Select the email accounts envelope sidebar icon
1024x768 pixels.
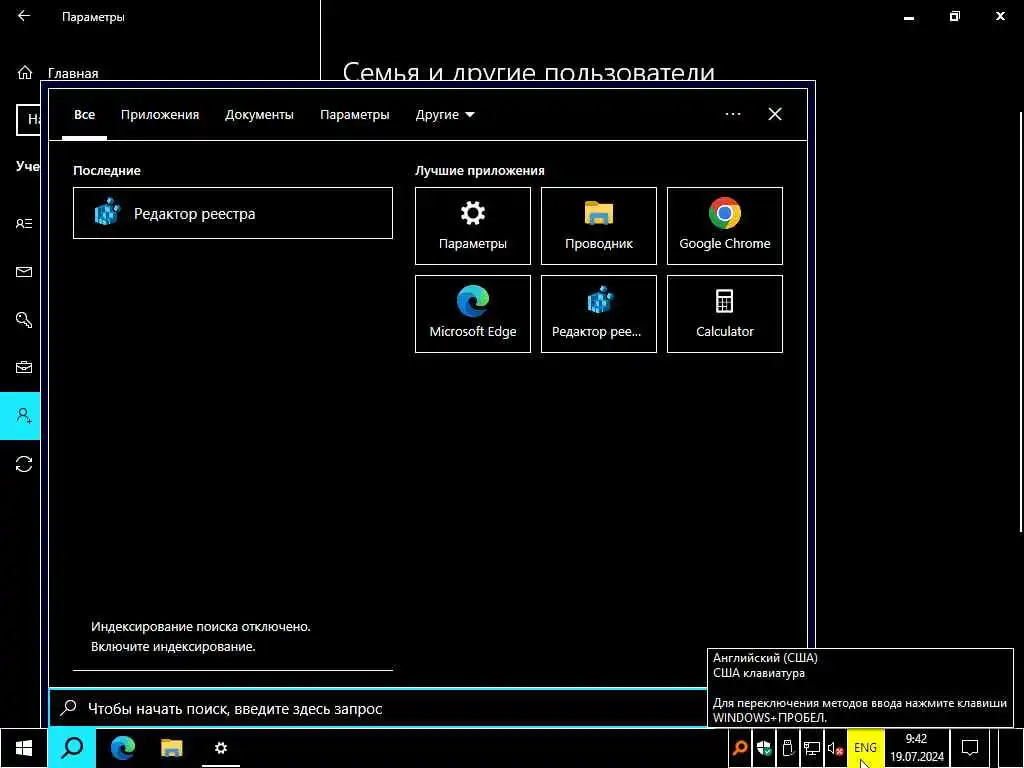[x=24, y=272]
